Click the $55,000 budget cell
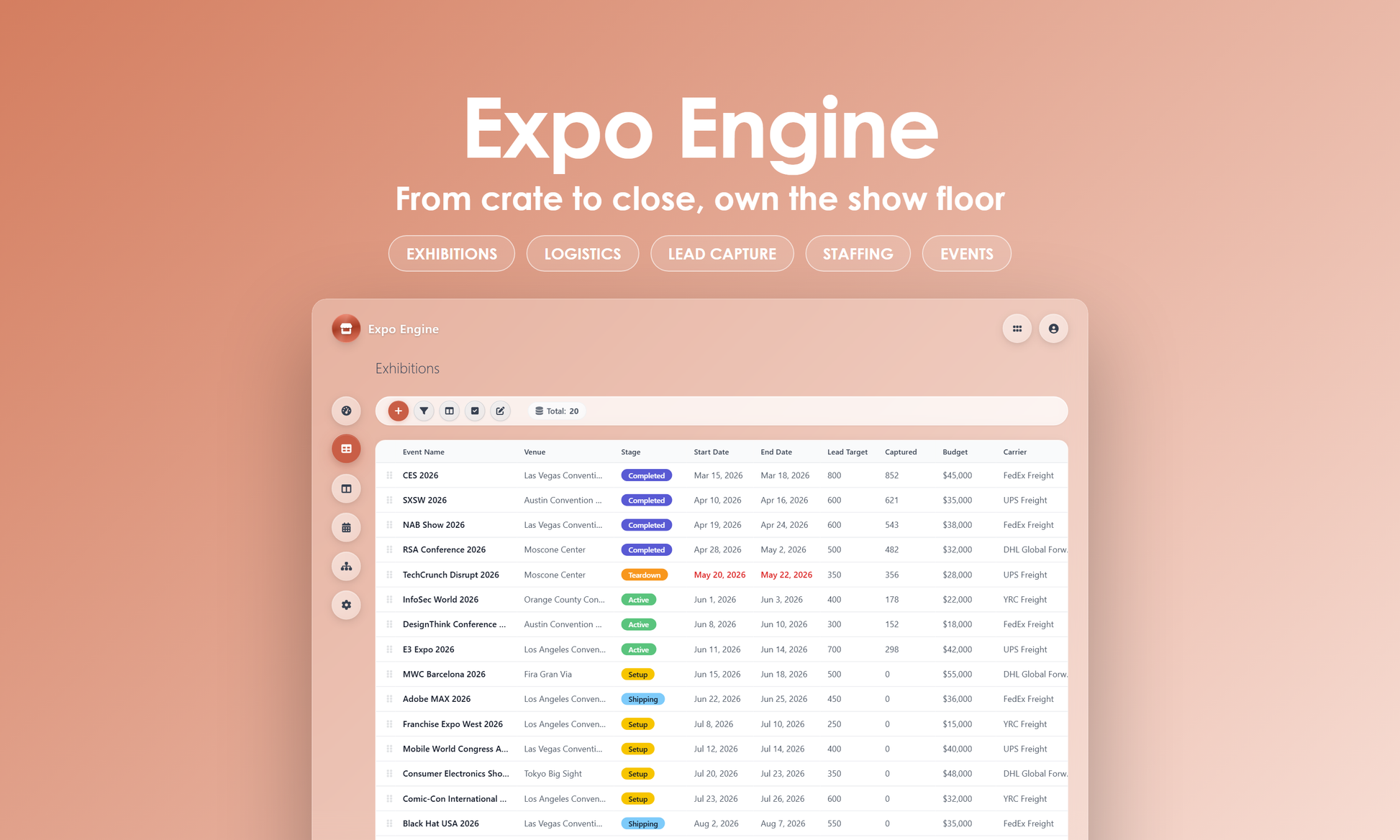 tap(958, 674)
